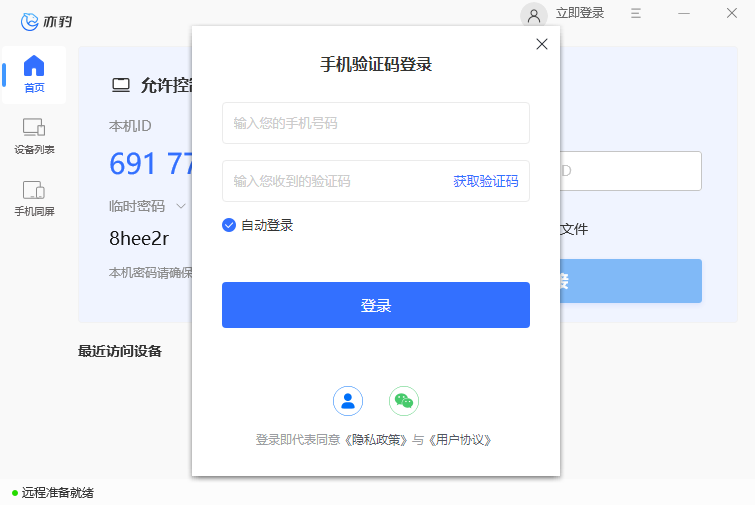
Task: Click the local device ID number 691
Action: [151, 164]
